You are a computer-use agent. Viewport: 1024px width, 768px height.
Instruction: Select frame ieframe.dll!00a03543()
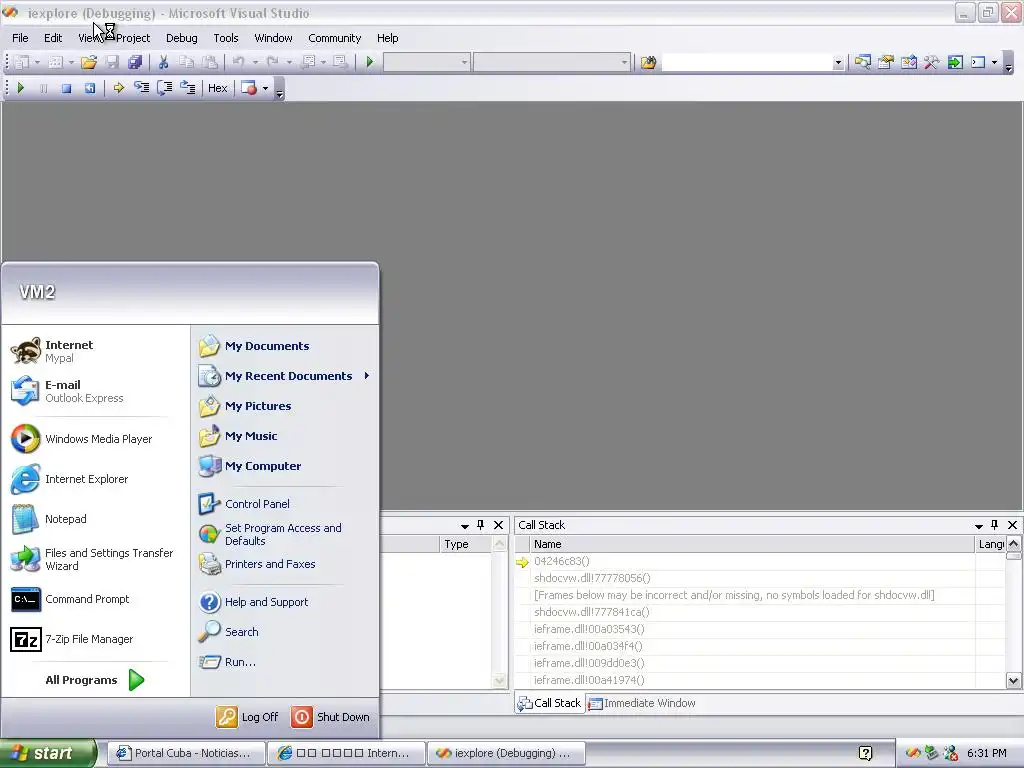(589, 629)
